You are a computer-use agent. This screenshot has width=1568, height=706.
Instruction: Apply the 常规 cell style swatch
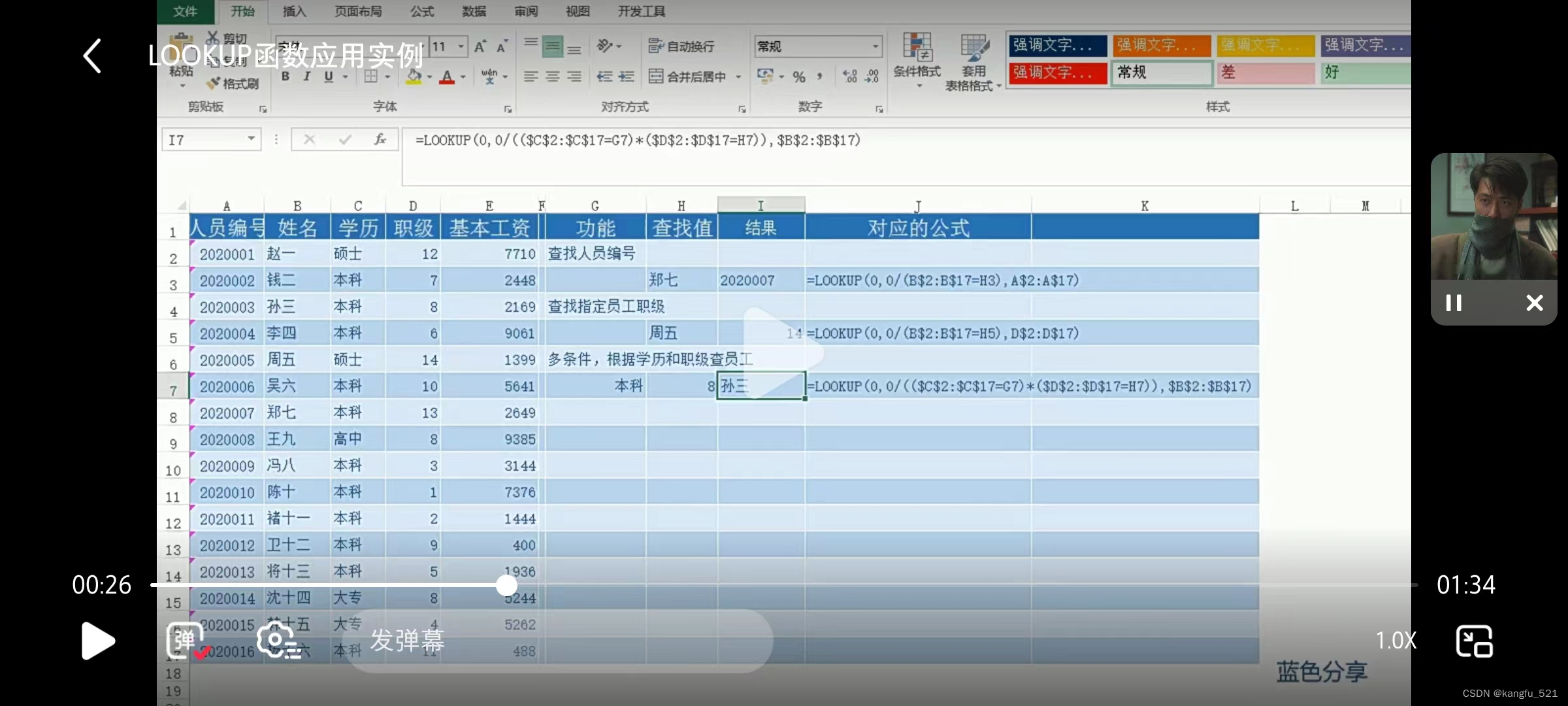pos(1162,73)
